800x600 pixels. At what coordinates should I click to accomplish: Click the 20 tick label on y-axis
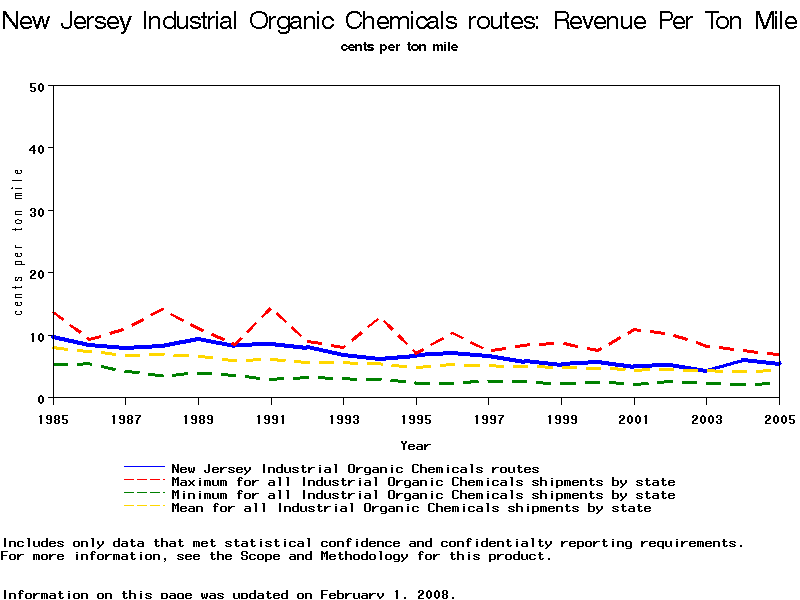pyautogui.click(x=38, y=273)
